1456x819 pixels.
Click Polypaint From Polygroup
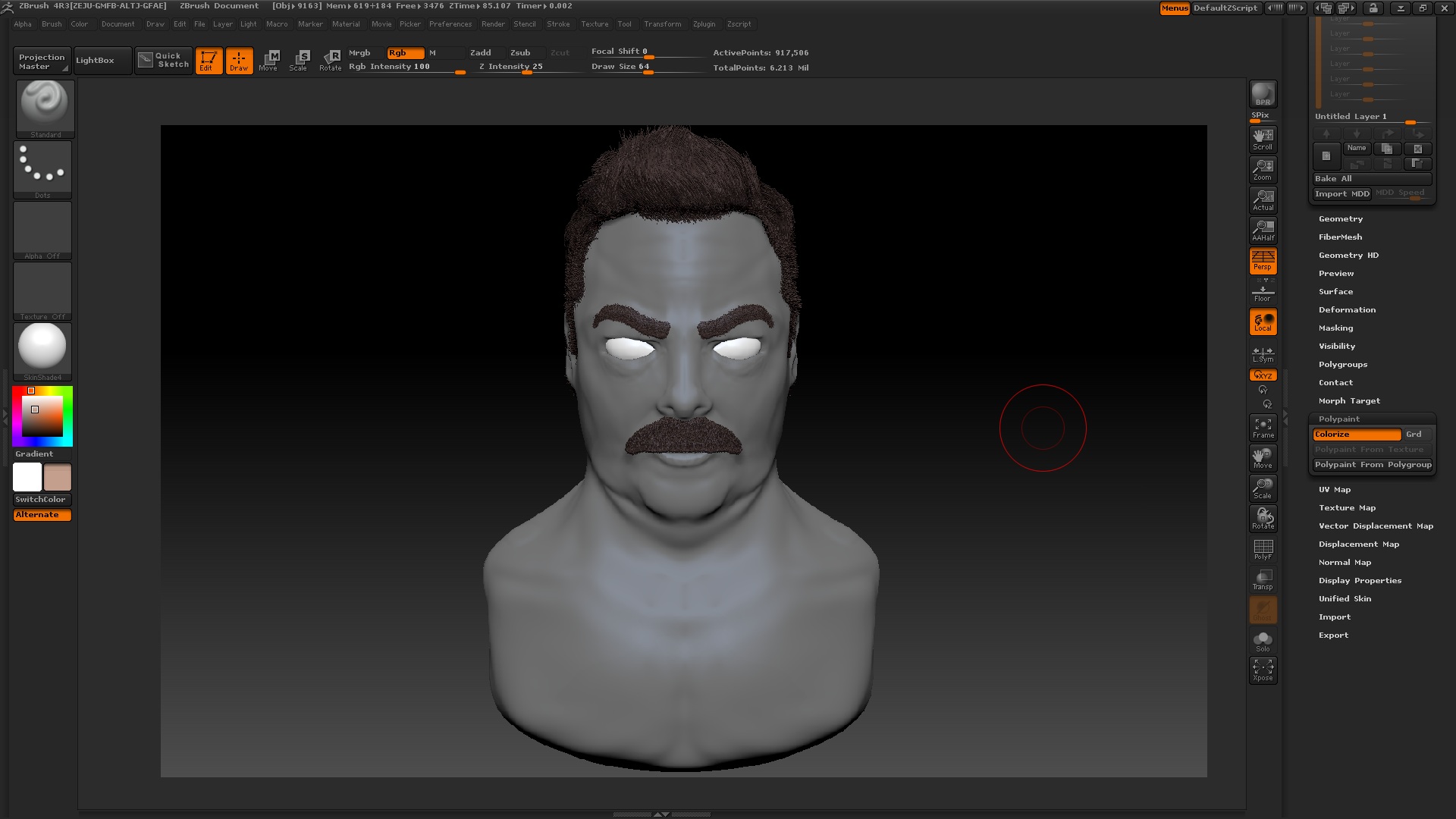coord(1372,464)
